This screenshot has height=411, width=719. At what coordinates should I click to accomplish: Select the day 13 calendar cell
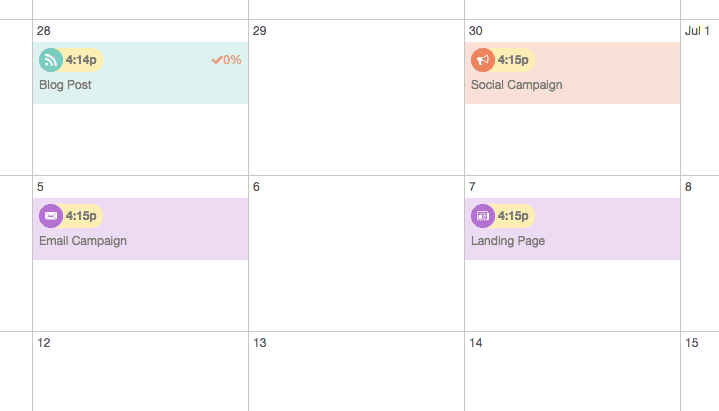tap(356, 372)
